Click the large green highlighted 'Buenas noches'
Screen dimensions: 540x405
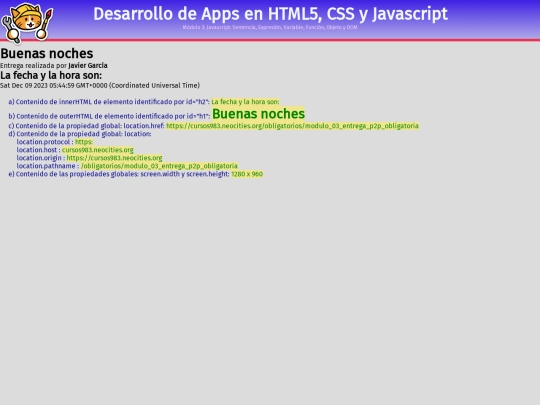258,114
